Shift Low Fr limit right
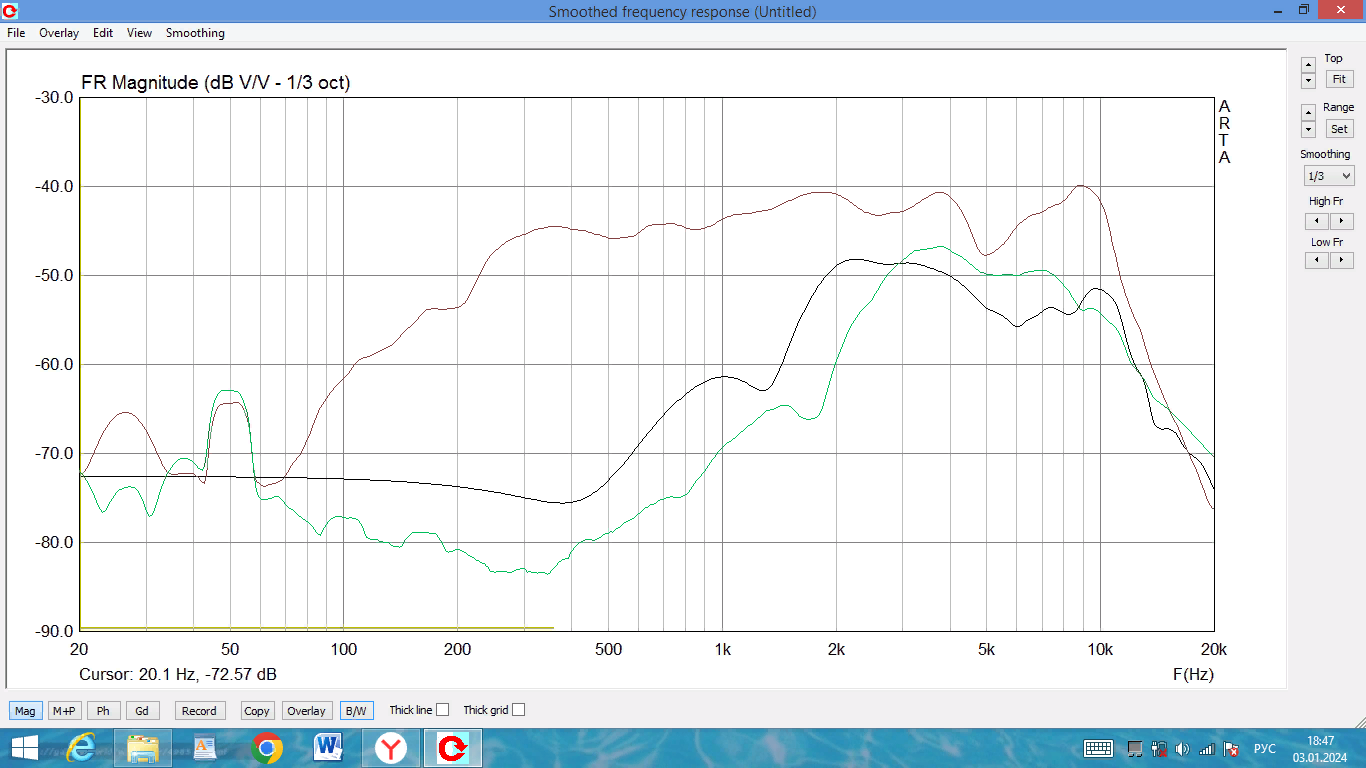 point(1341,260)
